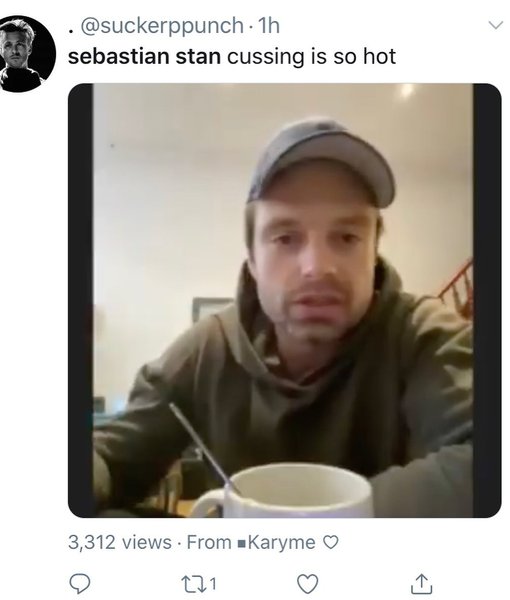Open the @suckerppunch handle link
The height and width of the screenshot is (600, 510).
pos(162,26)
